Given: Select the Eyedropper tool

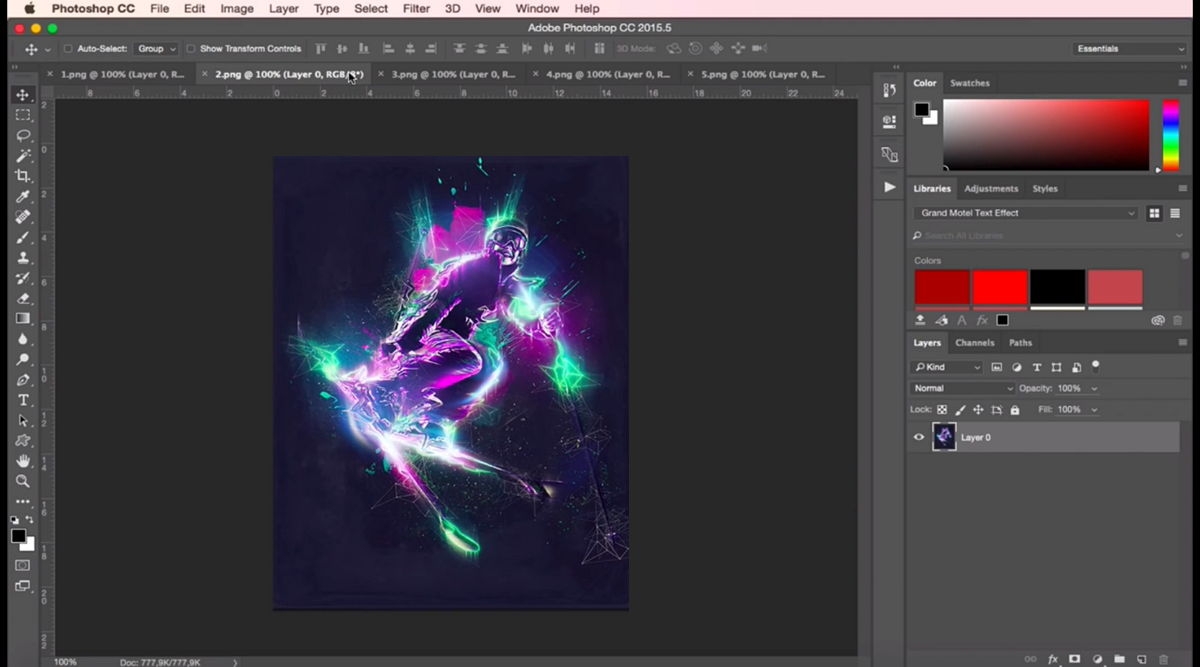Looking at the screenshot, I should click(23, 196).
